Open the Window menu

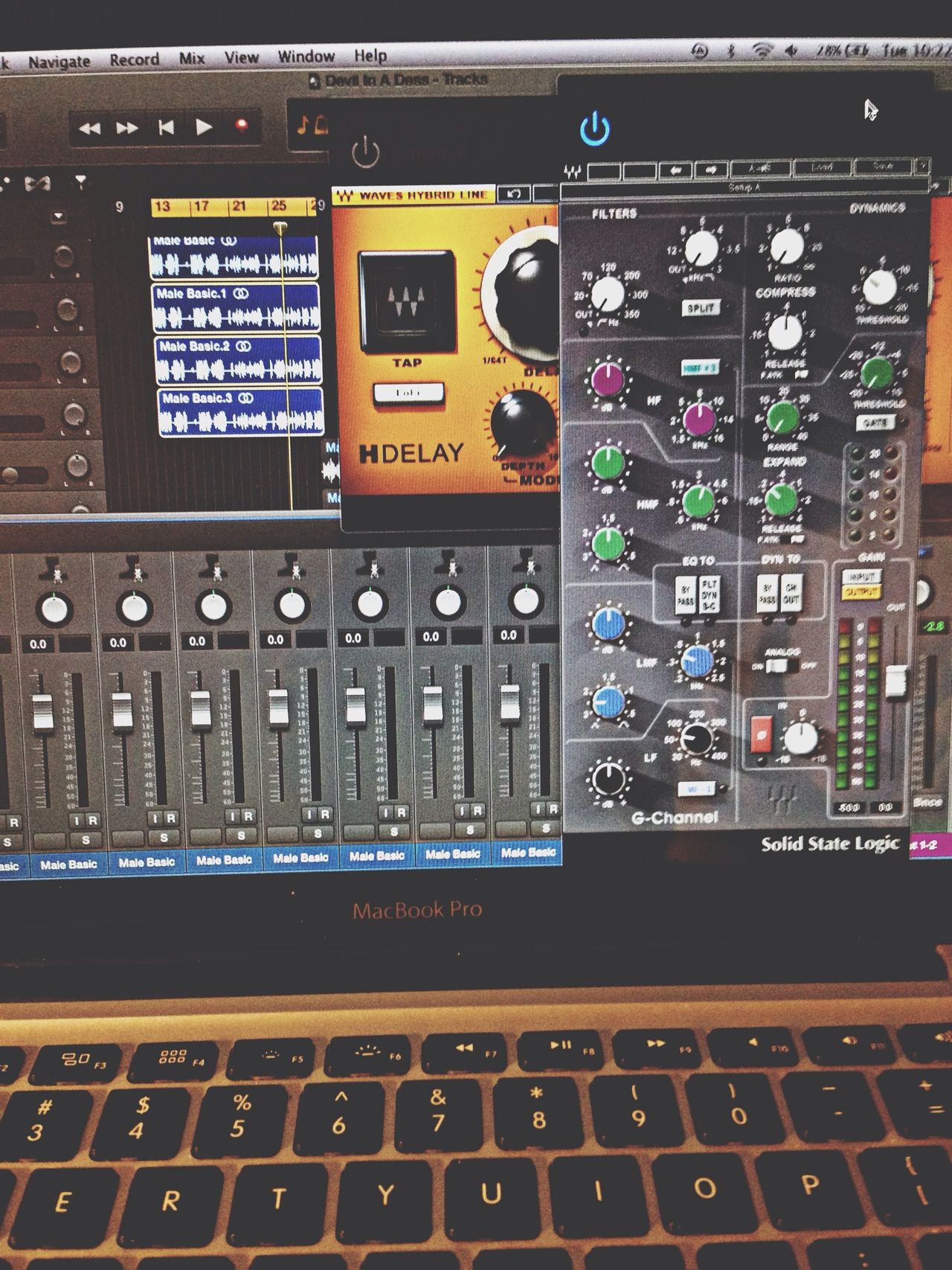pyautogui.click(x=306, y=57)
